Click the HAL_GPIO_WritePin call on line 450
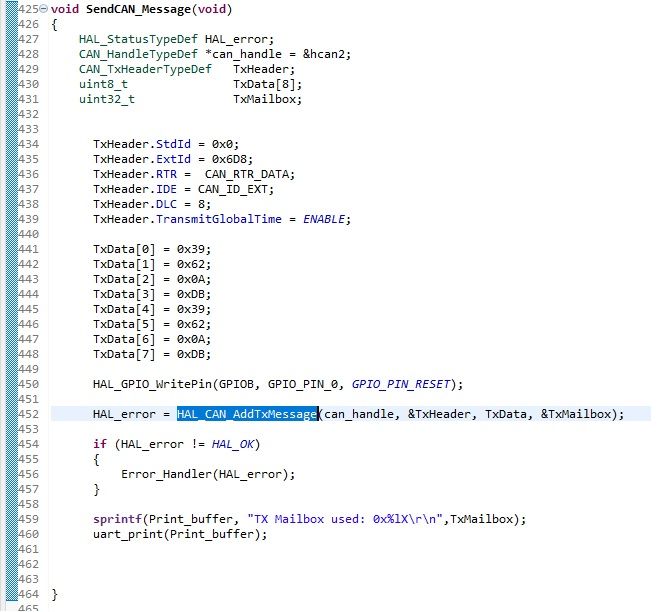The image size is (667, 612). 152,384
